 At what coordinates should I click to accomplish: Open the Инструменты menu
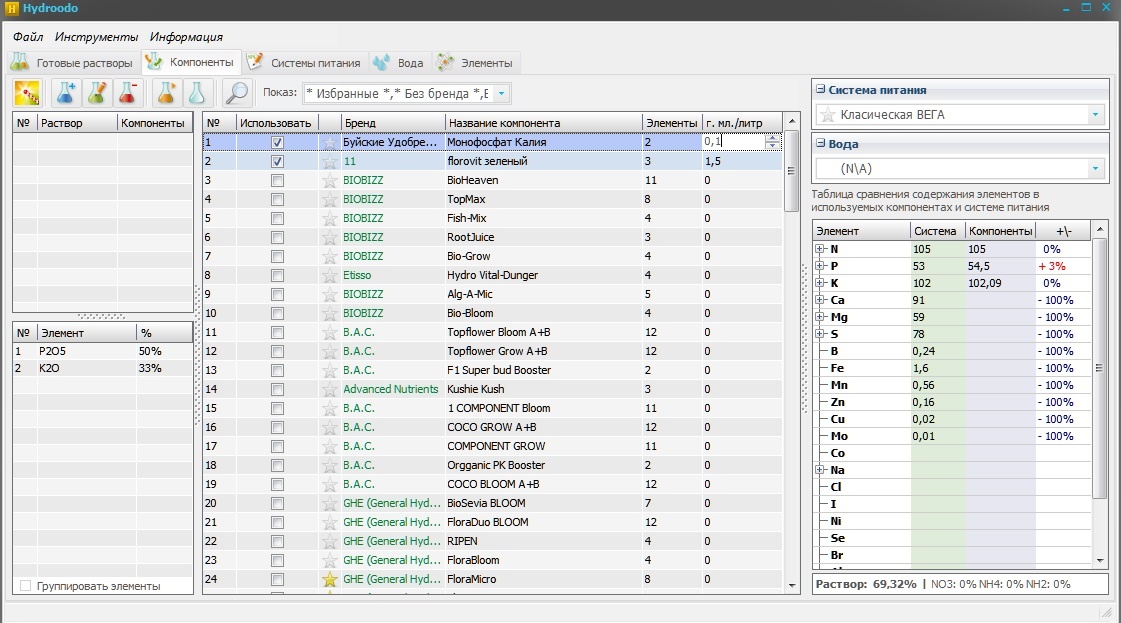coord(96,36)
